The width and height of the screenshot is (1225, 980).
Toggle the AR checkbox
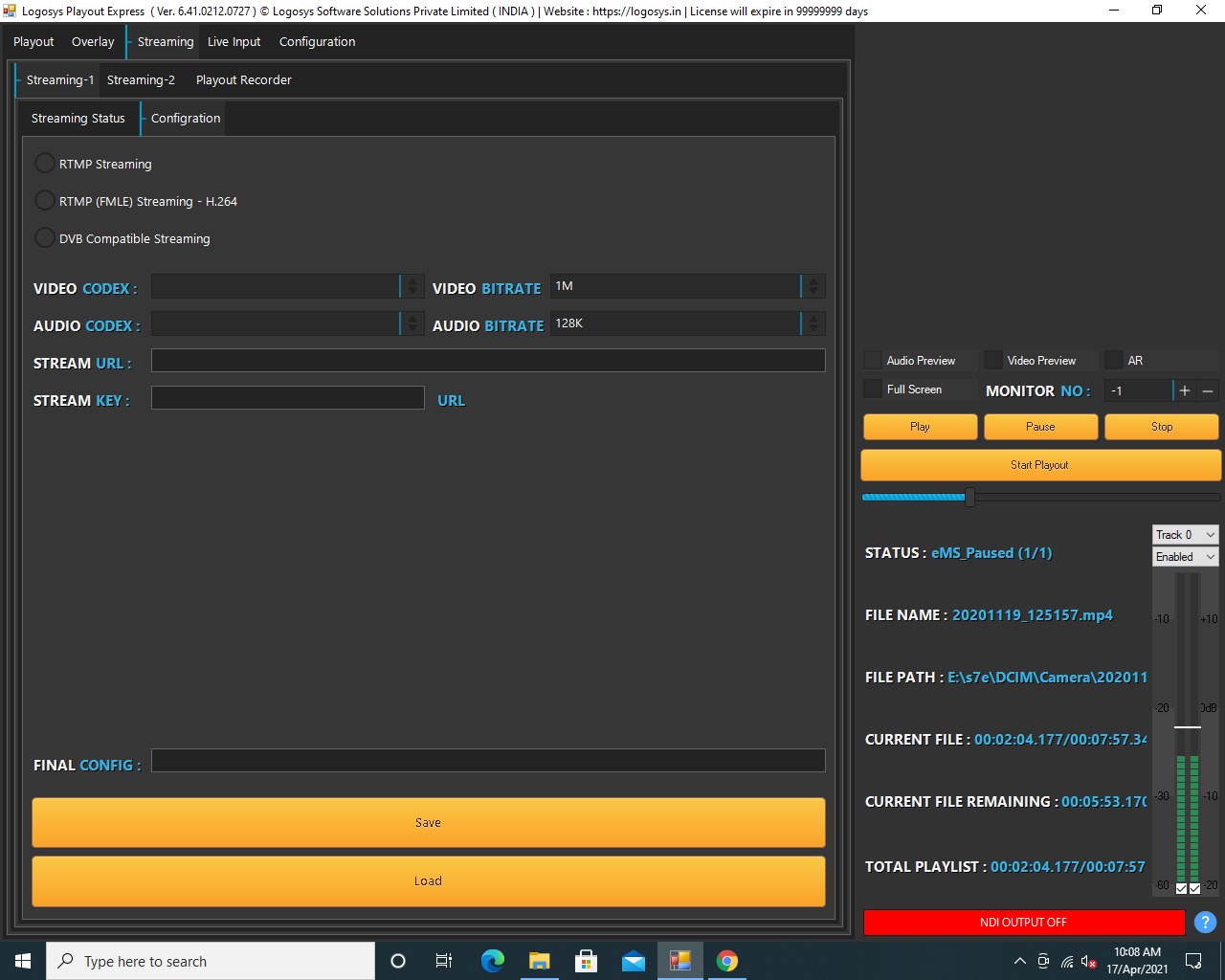pos(1114,360)
